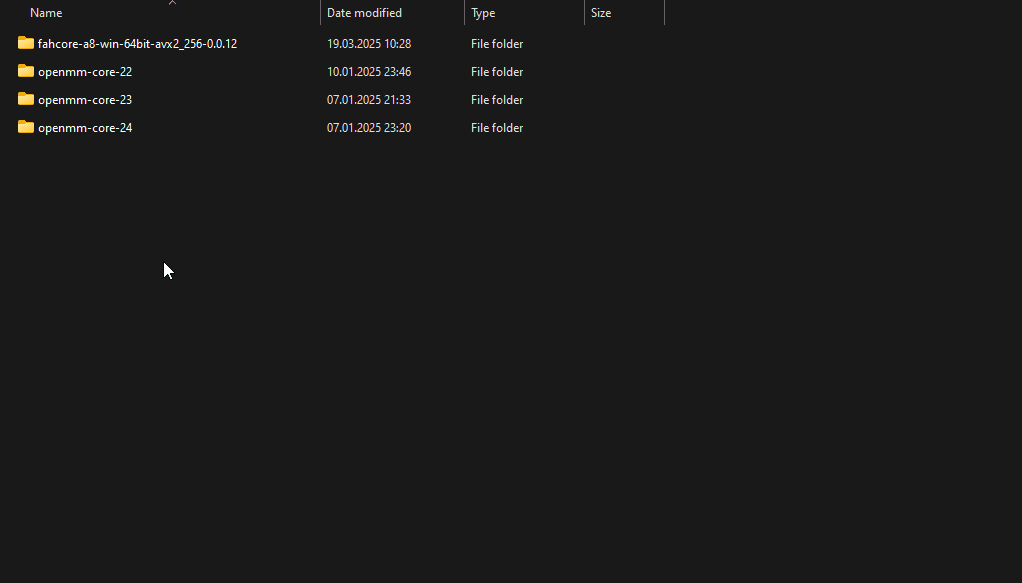Click the openmm-core-22 folder name

tap(85, 72)
